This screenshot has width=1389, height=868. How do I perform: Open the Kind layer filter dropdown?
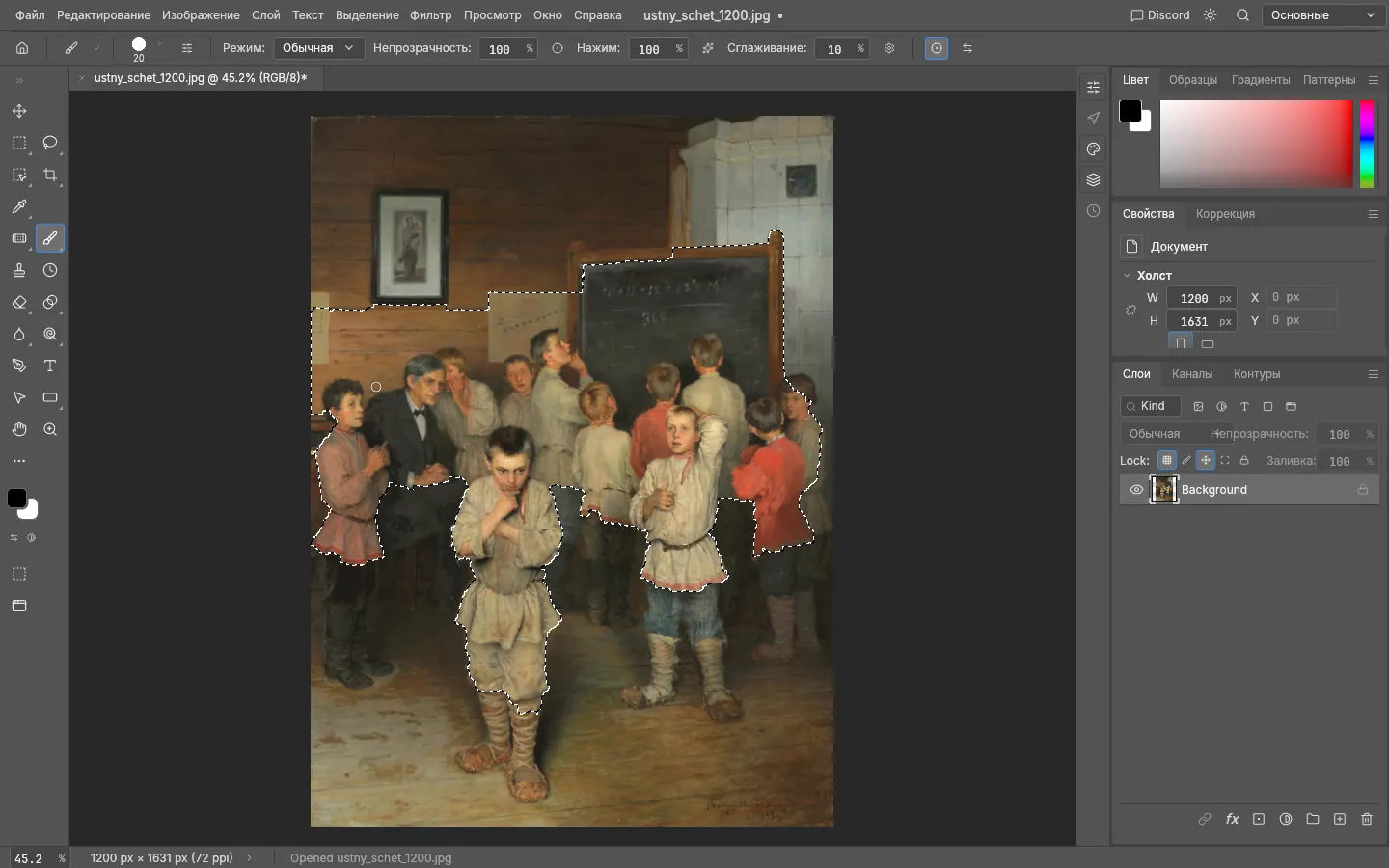(x=1151, y=406)
